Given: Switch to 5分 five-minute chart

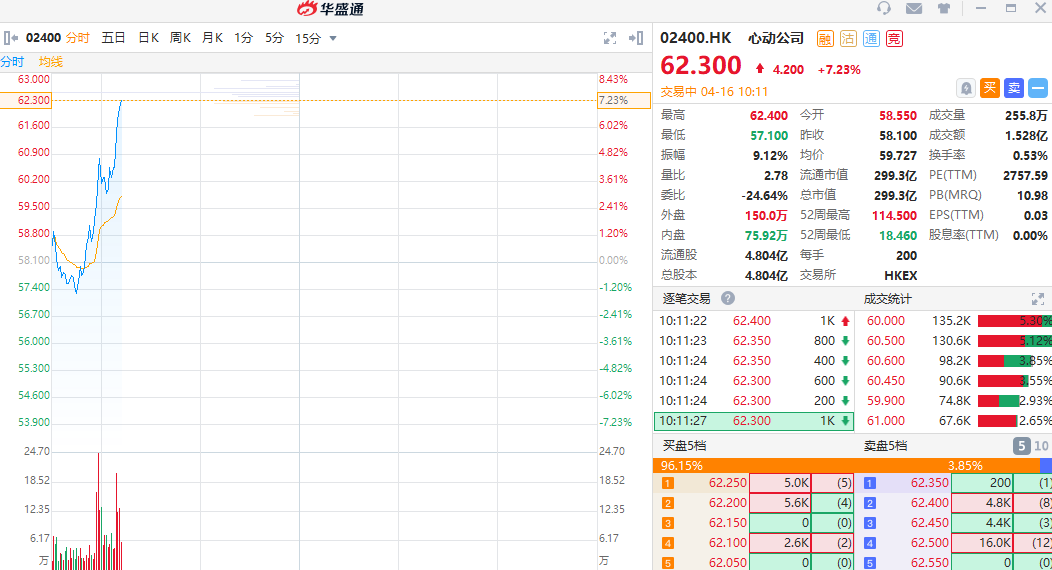Looking at the screenshot, I should 274,38.
